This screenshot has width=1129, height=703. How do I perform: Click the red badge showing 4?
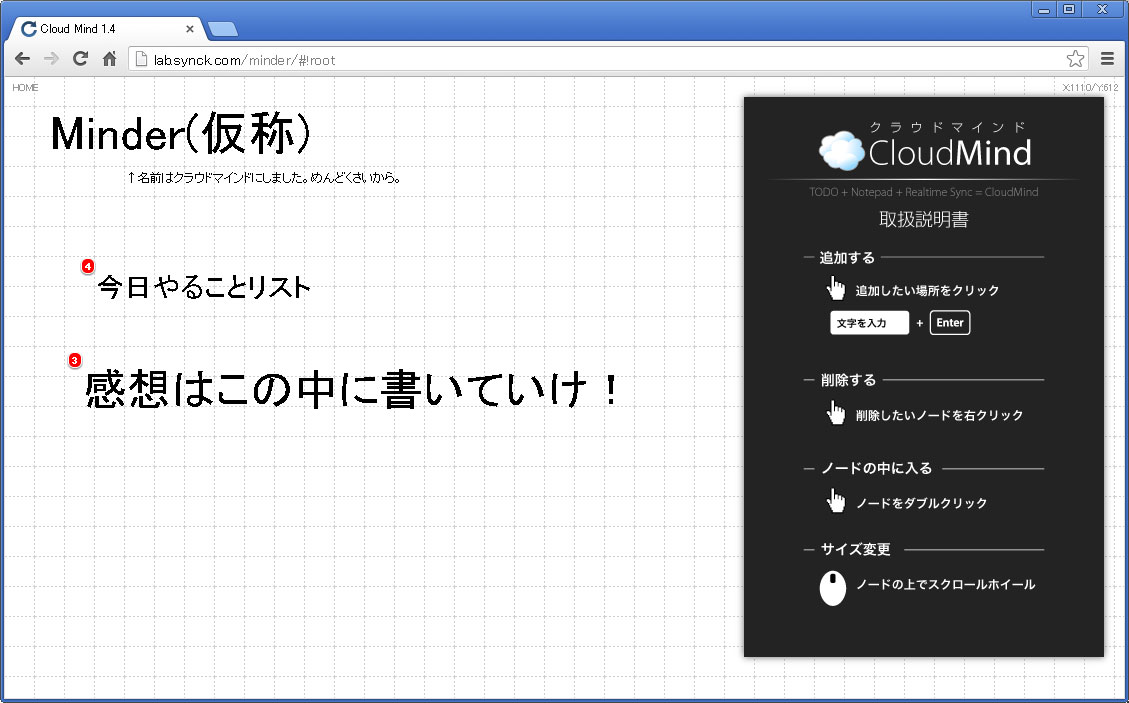88,267
